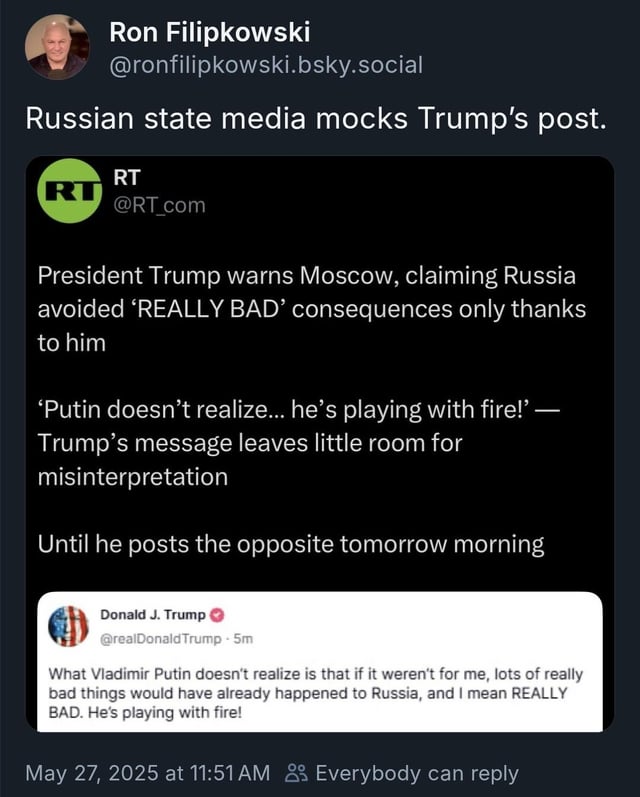Click the green RT logo avatar
640x797 pixels.
(69, 190)
